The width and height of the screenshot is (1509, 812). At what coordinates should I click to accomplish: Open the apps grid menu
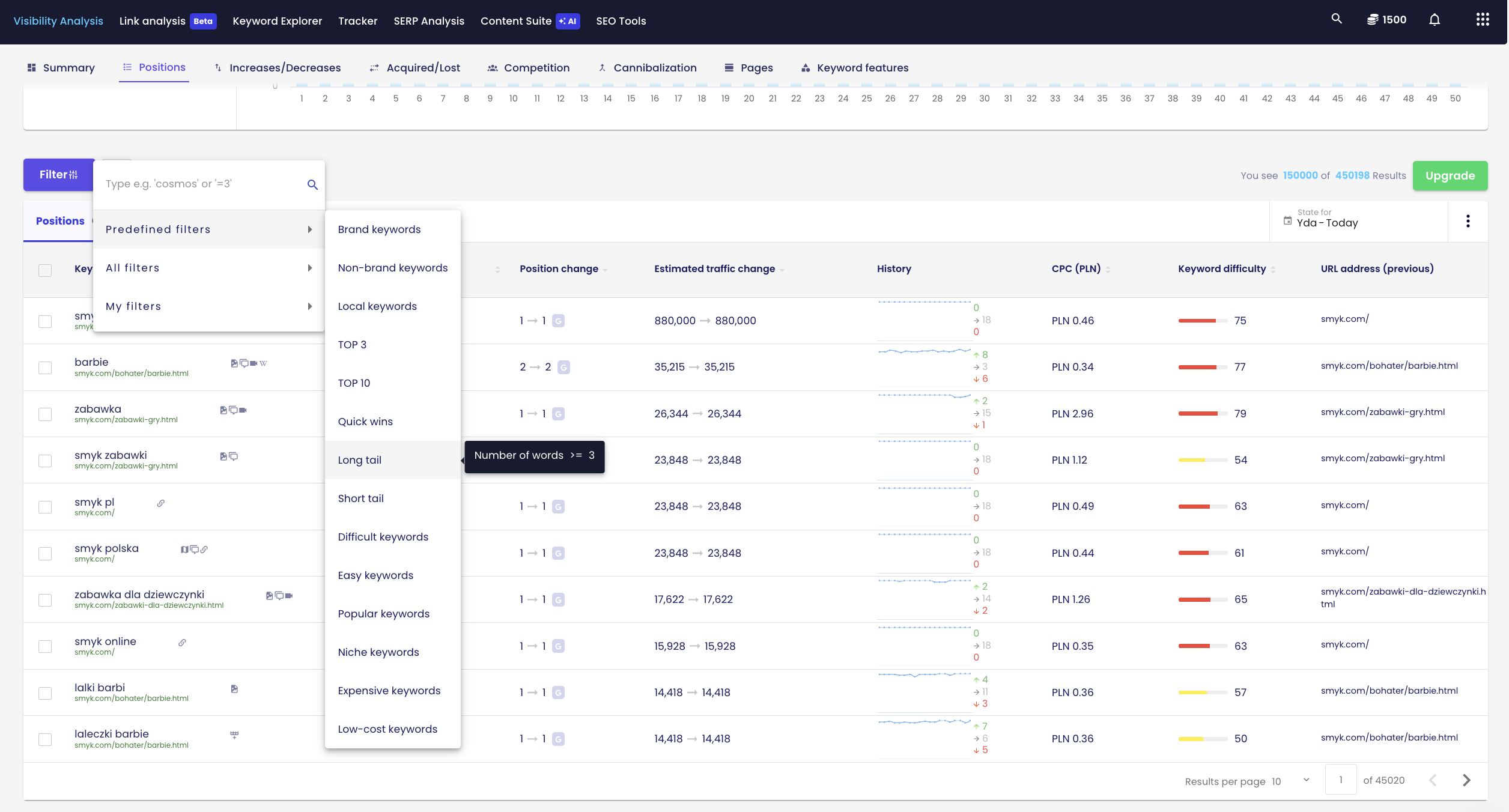[1483, 20]
